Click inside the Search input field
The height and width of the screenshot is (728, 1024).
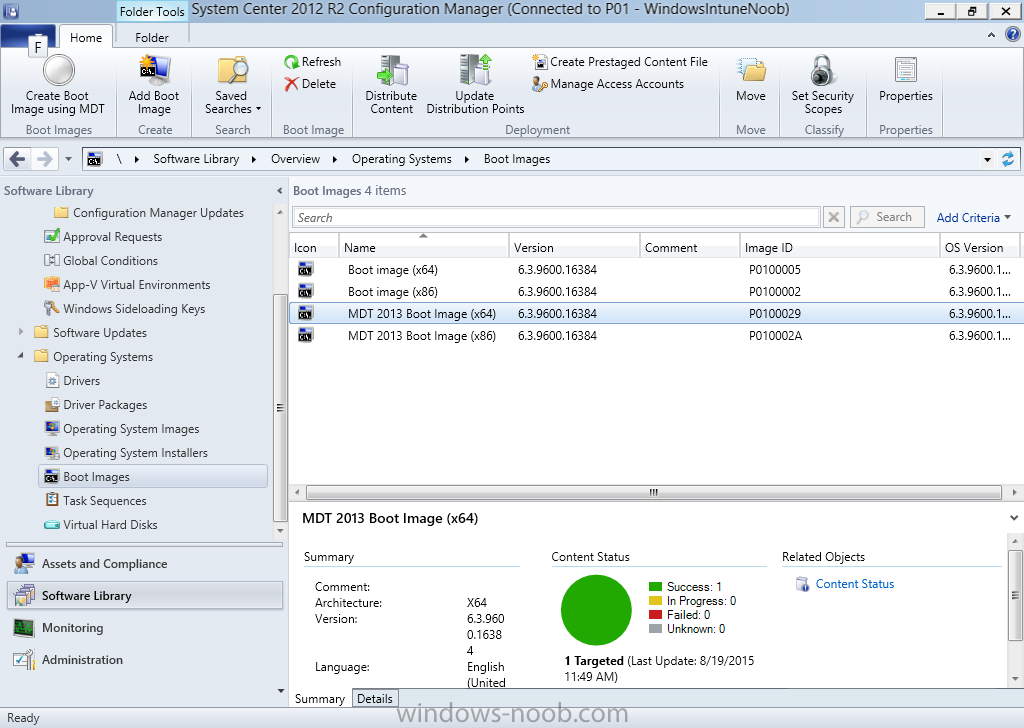point(556,217)
